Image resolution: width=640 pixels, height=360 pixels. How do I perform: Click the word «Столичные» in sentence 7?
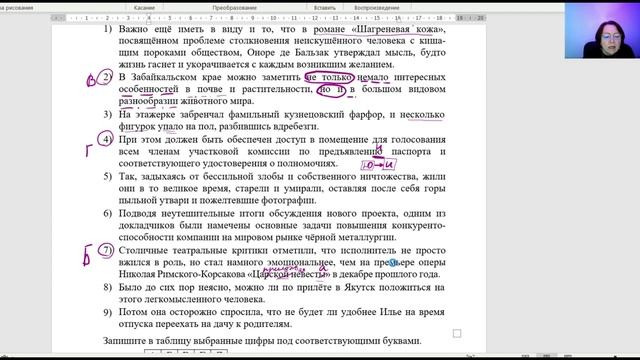(x=143, y=251)
